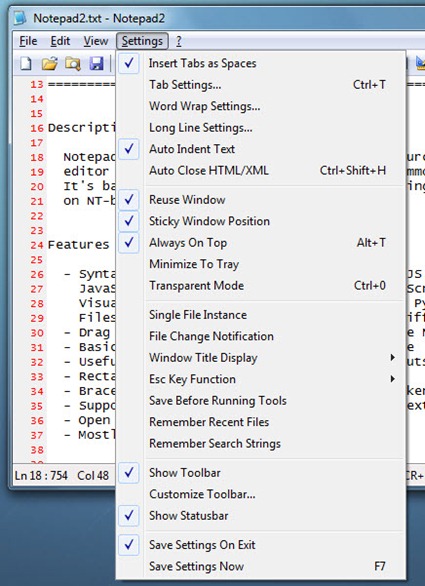The image size is (425, 586).
Task: Uncheck Insert Tabs as Spaces
Action: tap(261, 63)
